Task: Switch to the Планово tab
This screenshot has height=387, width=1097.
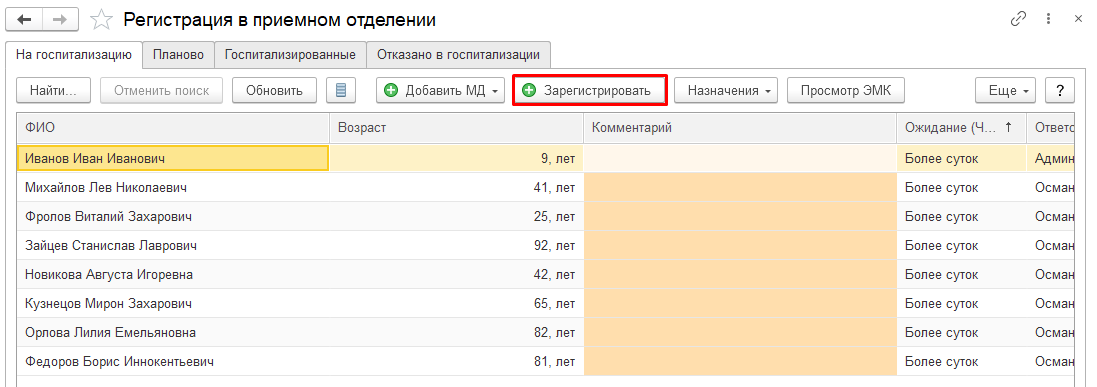Action: pos(178,55)
